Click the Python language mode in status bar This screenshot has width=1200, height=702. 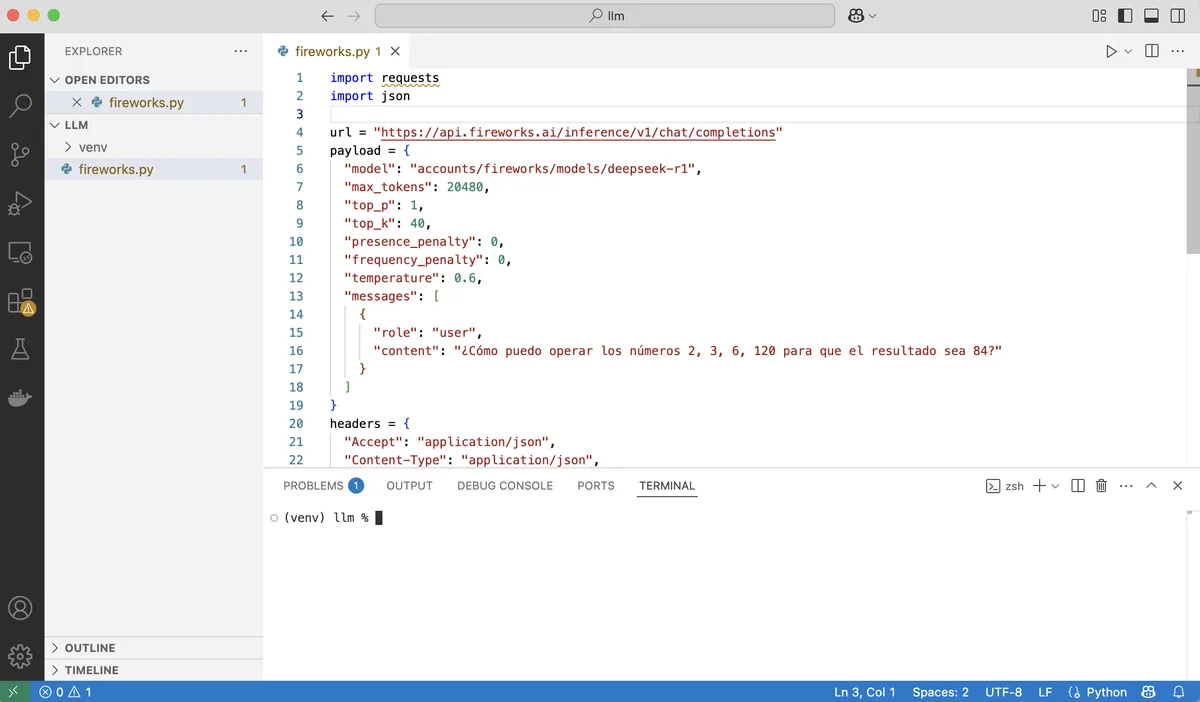1098,692
